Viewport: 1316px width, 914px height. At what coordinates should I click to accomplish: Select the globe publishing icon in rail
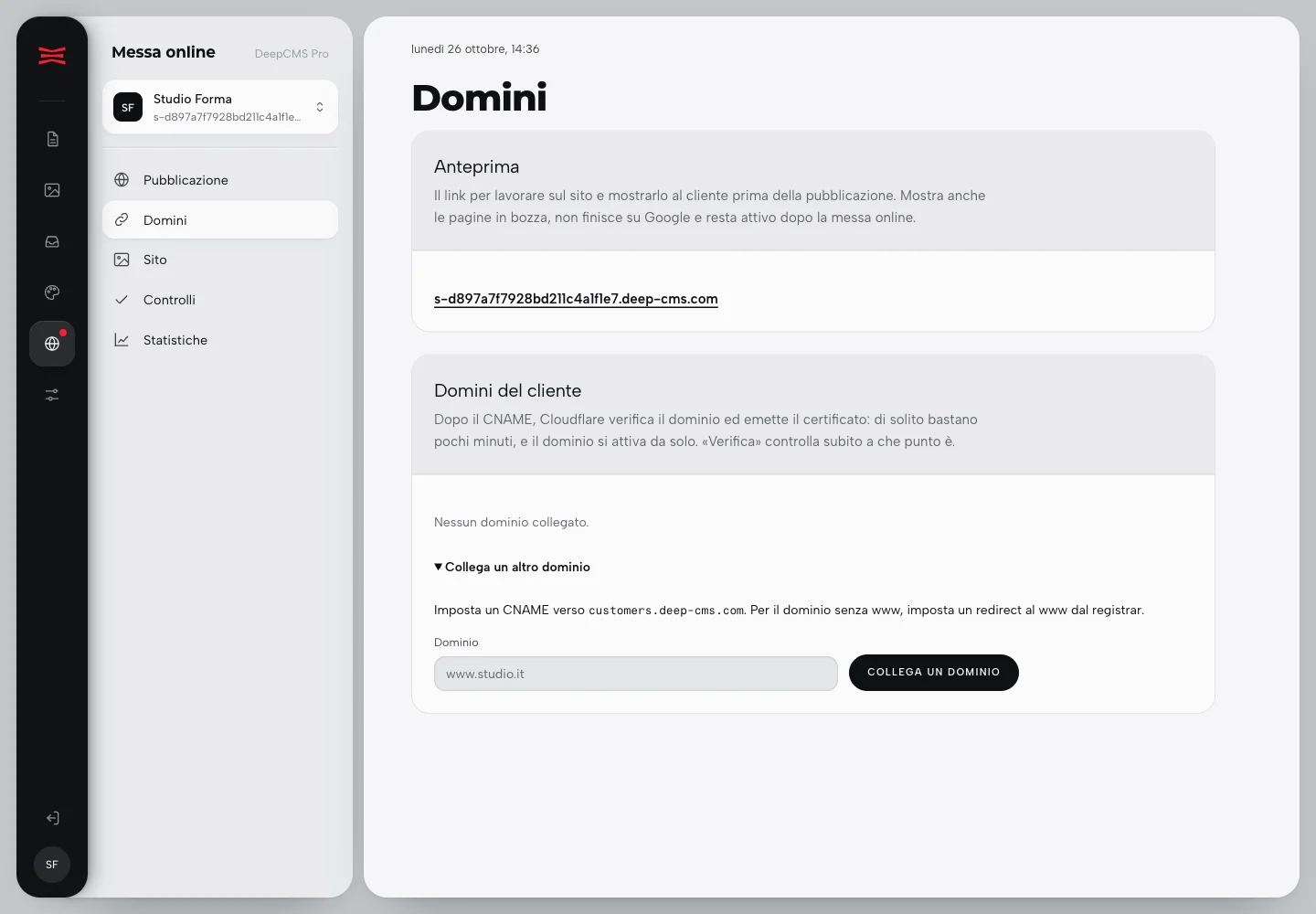coord(52,344)
